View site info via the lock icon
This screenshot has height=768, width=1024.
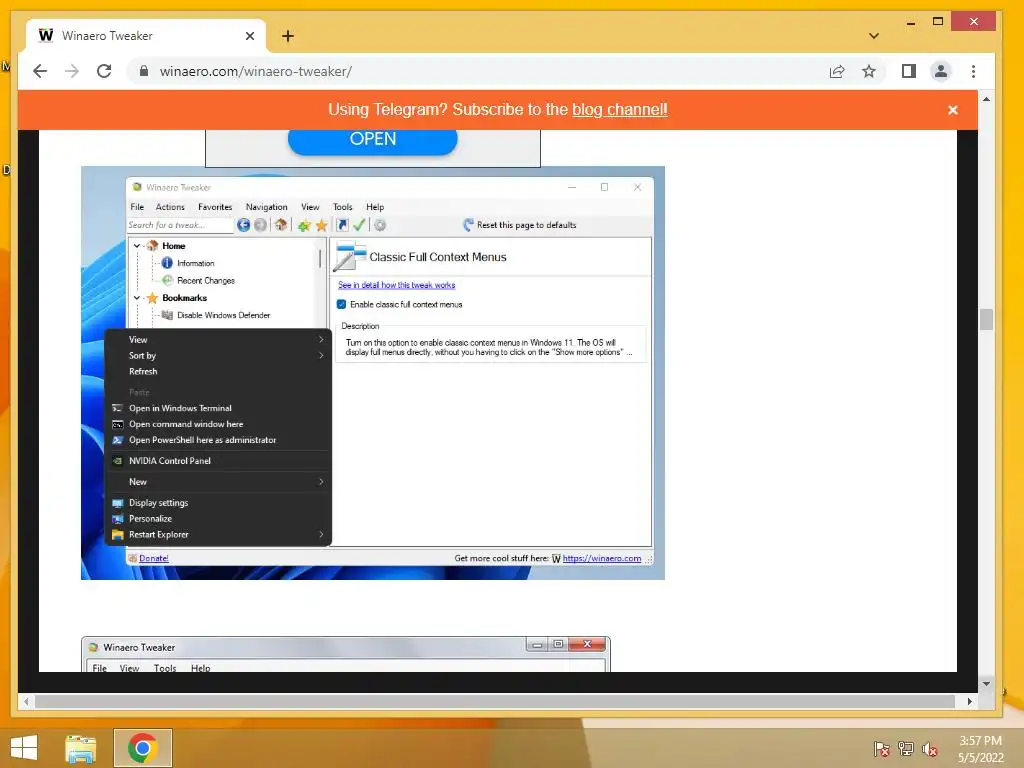point(144,71)
